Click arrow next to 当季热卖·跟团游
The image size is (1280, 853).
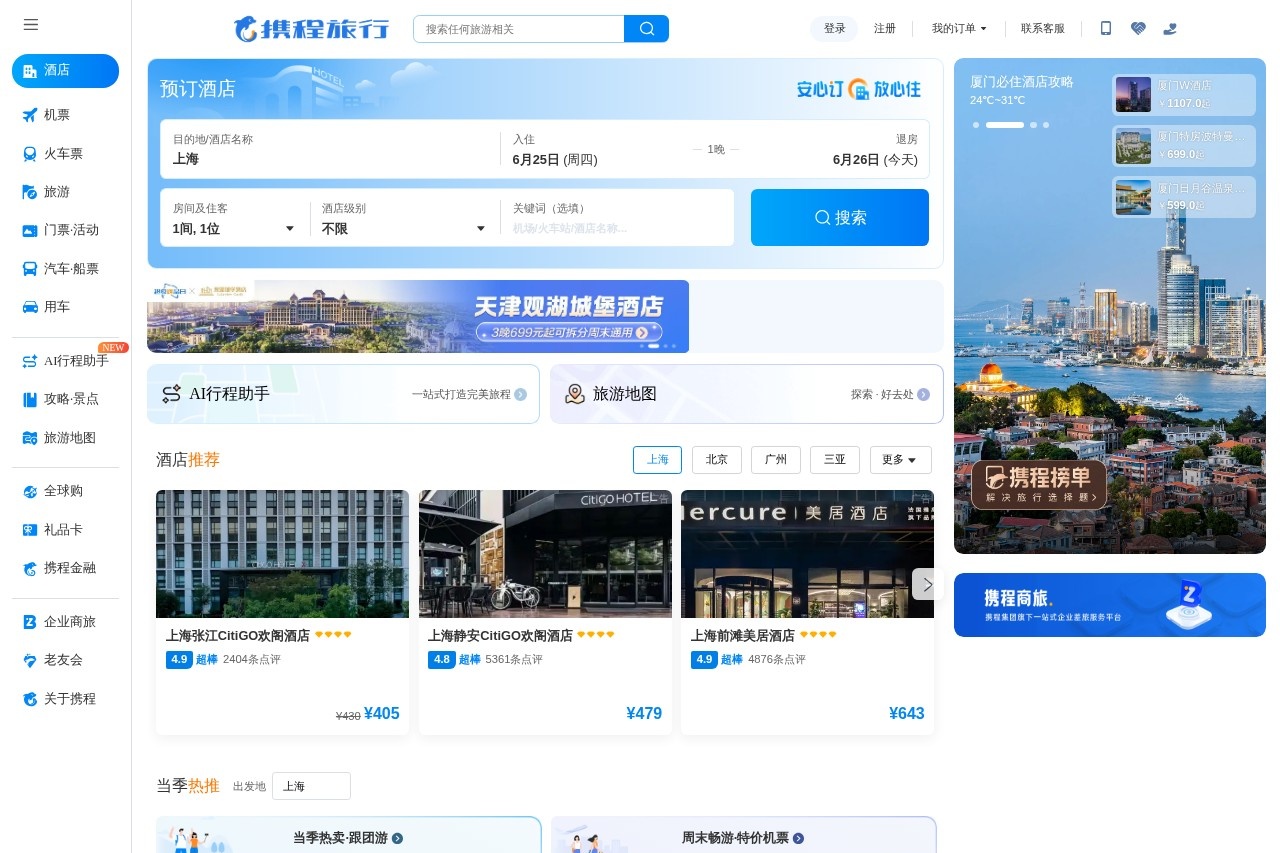point(397,838)
